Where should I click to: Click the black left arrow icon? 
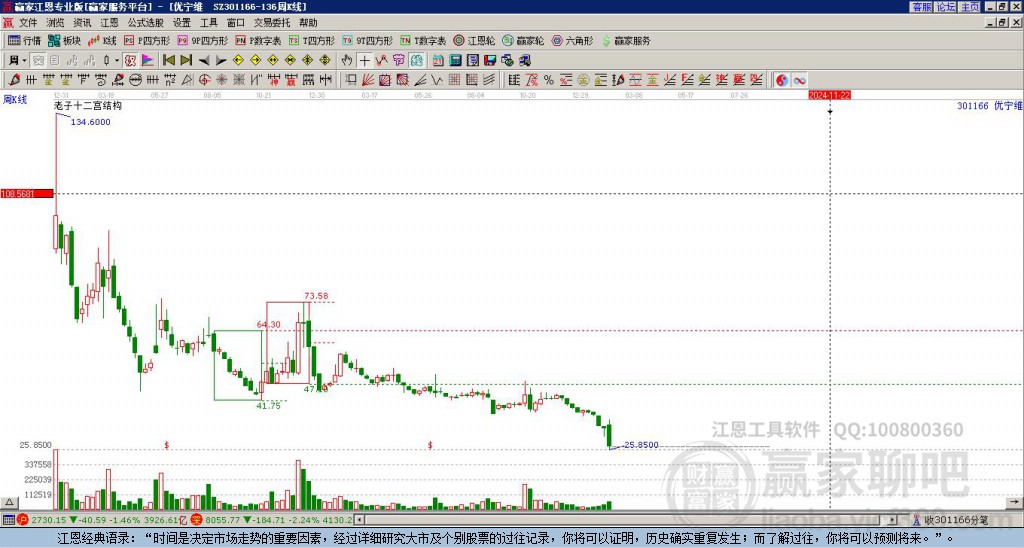204,60
